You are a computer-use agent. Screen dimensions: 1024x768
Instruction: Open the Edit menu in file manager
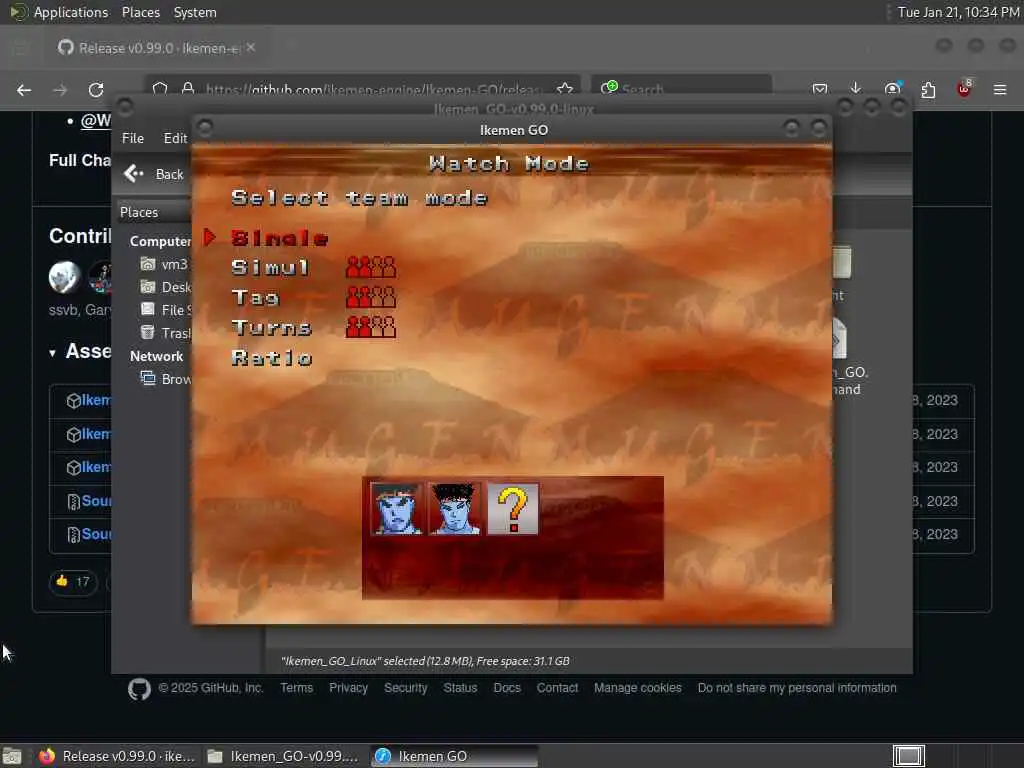pyautogui.click(x=175, y=138)
